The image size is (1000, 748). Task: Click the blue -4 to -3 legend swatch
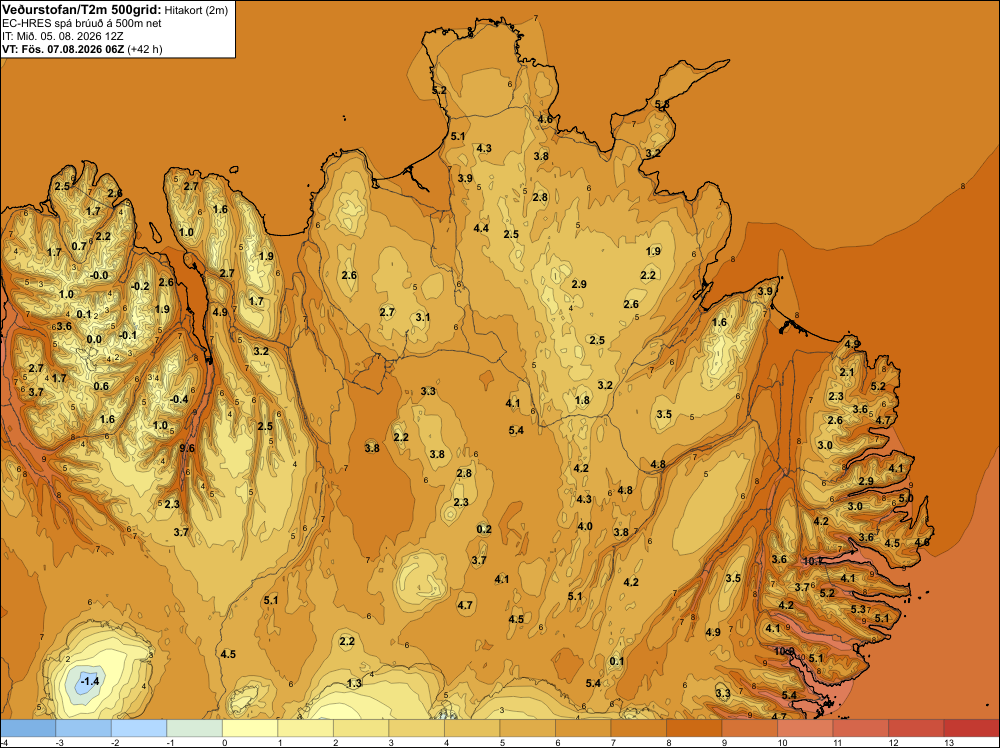[28, 728]
